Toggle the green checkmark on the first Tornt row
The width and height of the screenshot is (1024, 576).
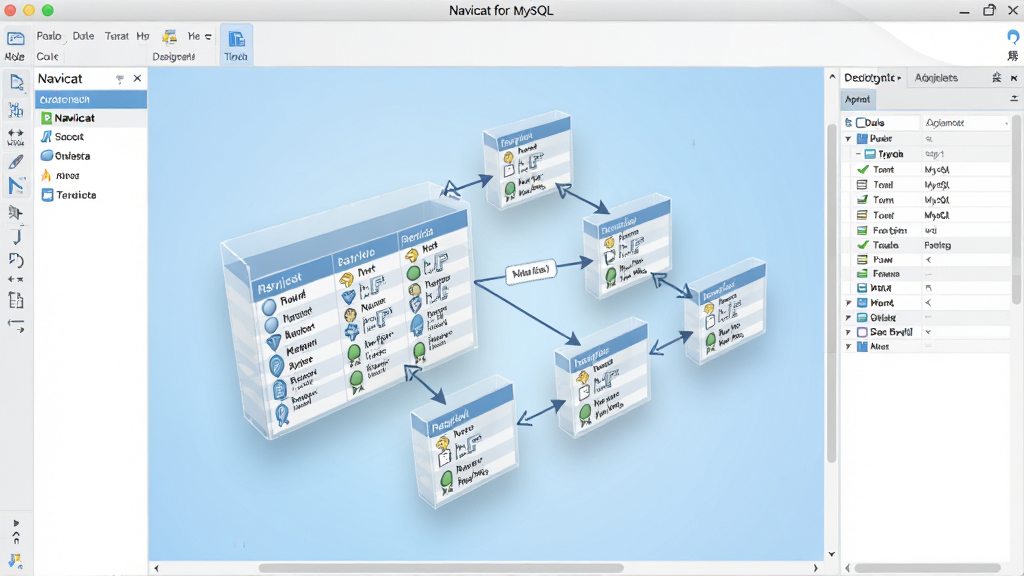point(863,169)
